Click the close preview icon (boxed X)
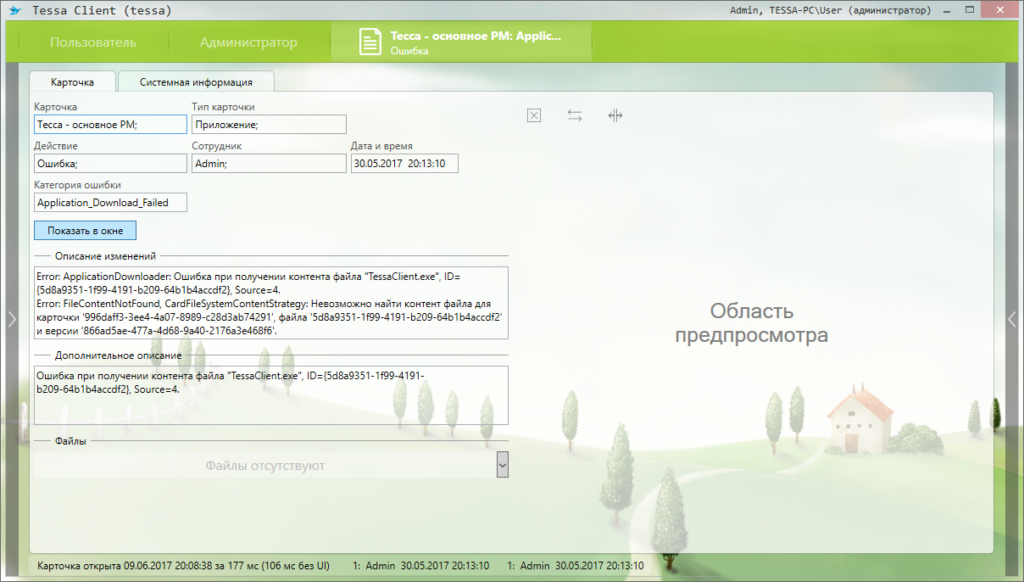The height and width of the screenshot is (582, 1024). point(534,116)
